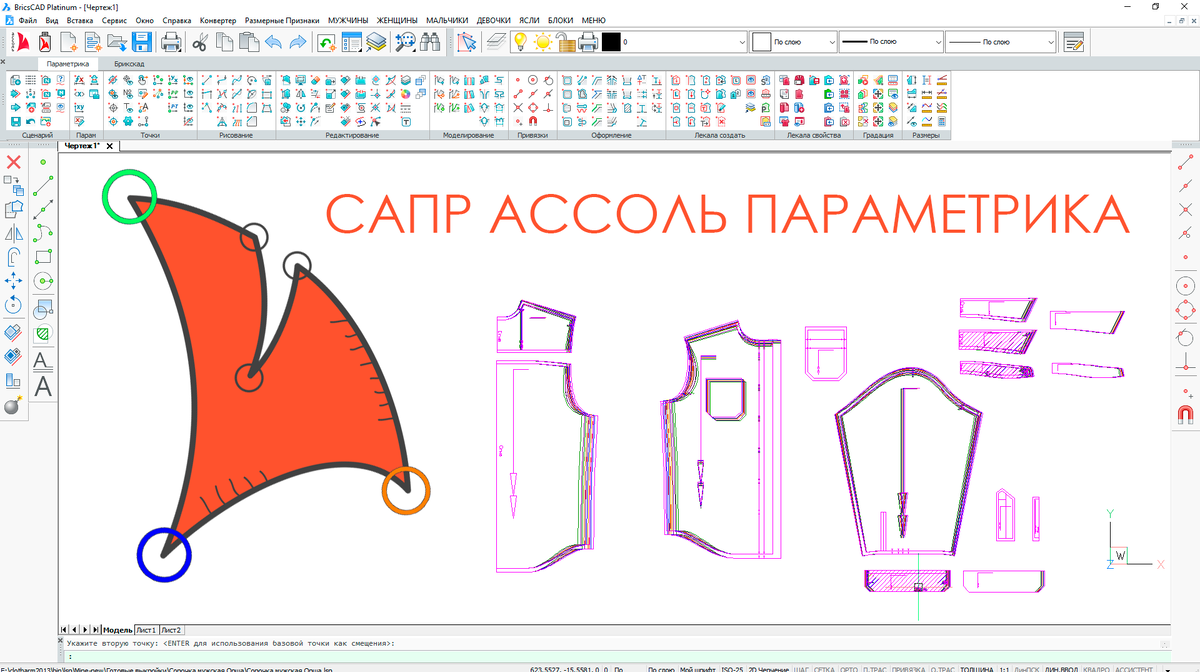
Task: Select the circle tool on left toolbar
Action: (43, 281)
